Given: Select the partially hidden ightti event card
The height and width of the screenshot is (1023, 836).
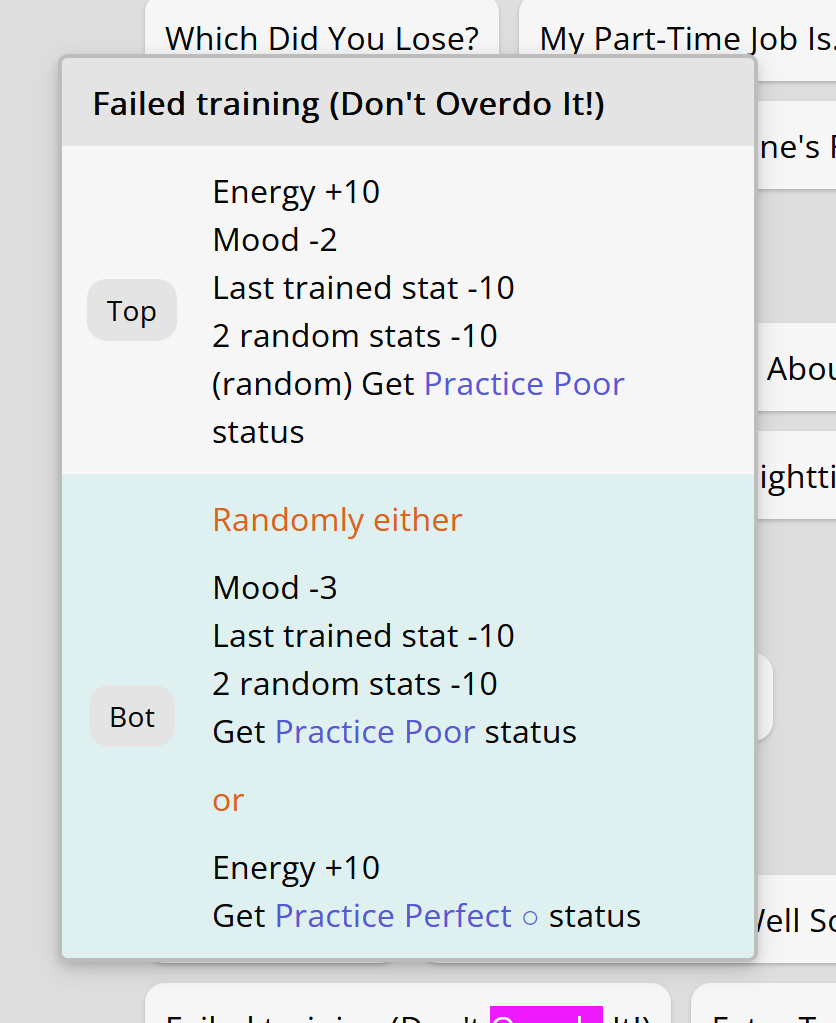Looking at the screenshot, I should pos(796,476).
